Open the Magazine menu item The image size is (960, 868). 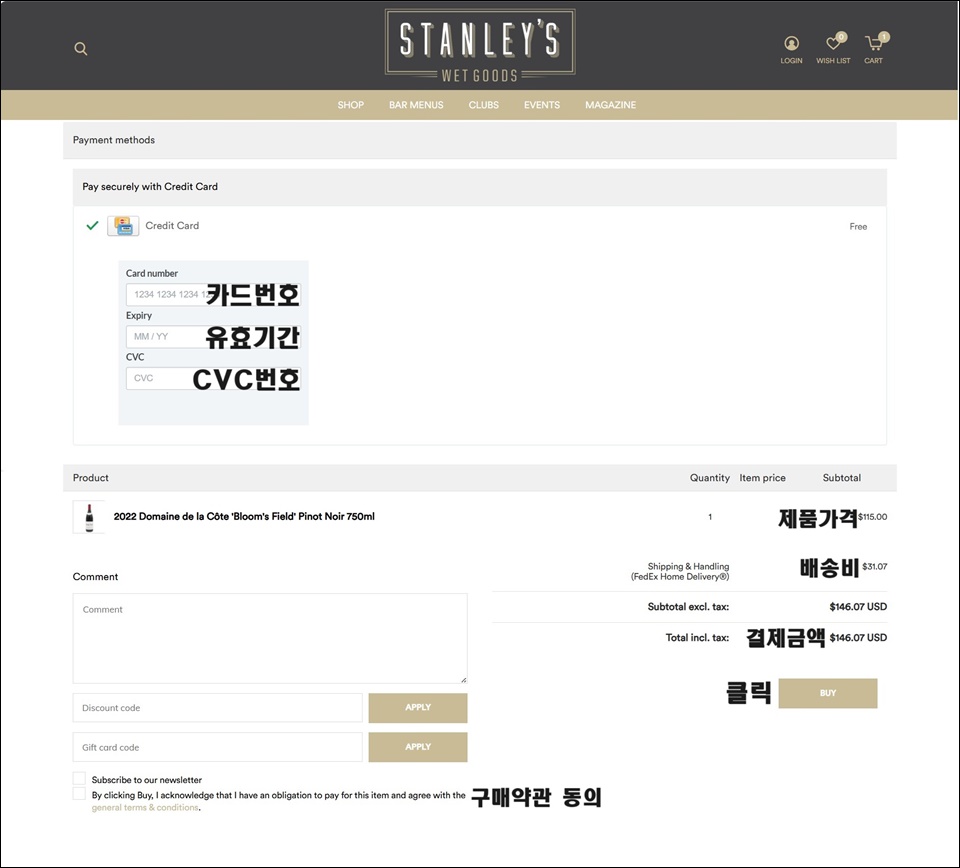coord(610,105)
